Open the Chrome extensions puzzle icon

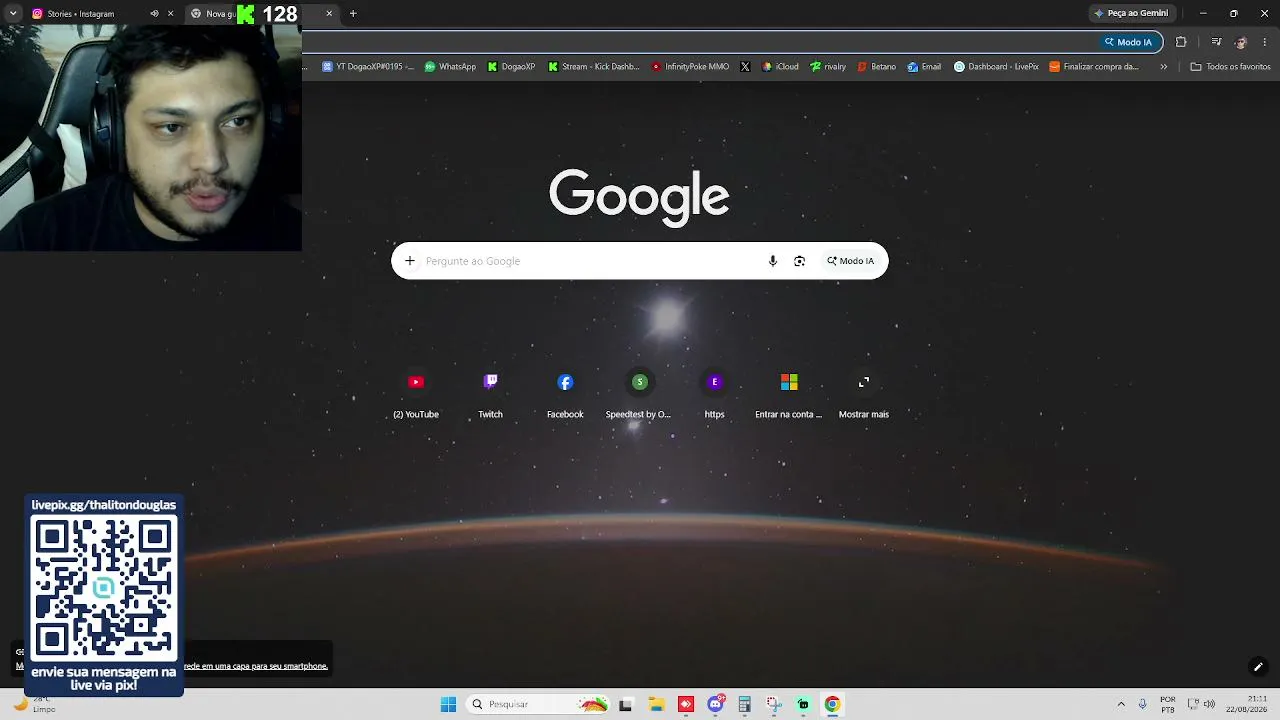click(1181, 42)
